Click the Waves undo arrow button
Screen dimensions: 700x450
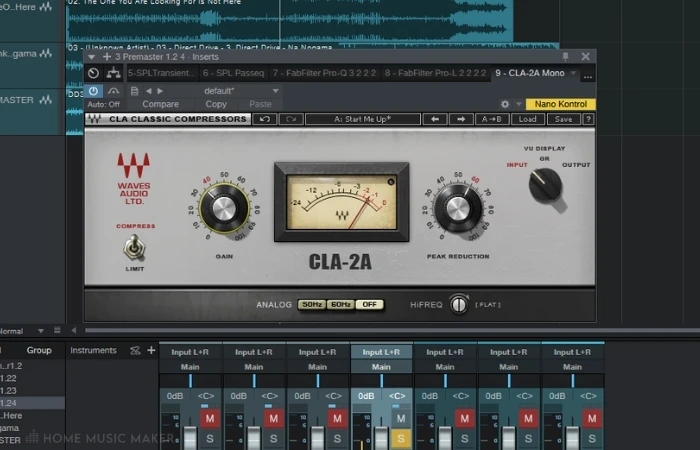(264, 119)
